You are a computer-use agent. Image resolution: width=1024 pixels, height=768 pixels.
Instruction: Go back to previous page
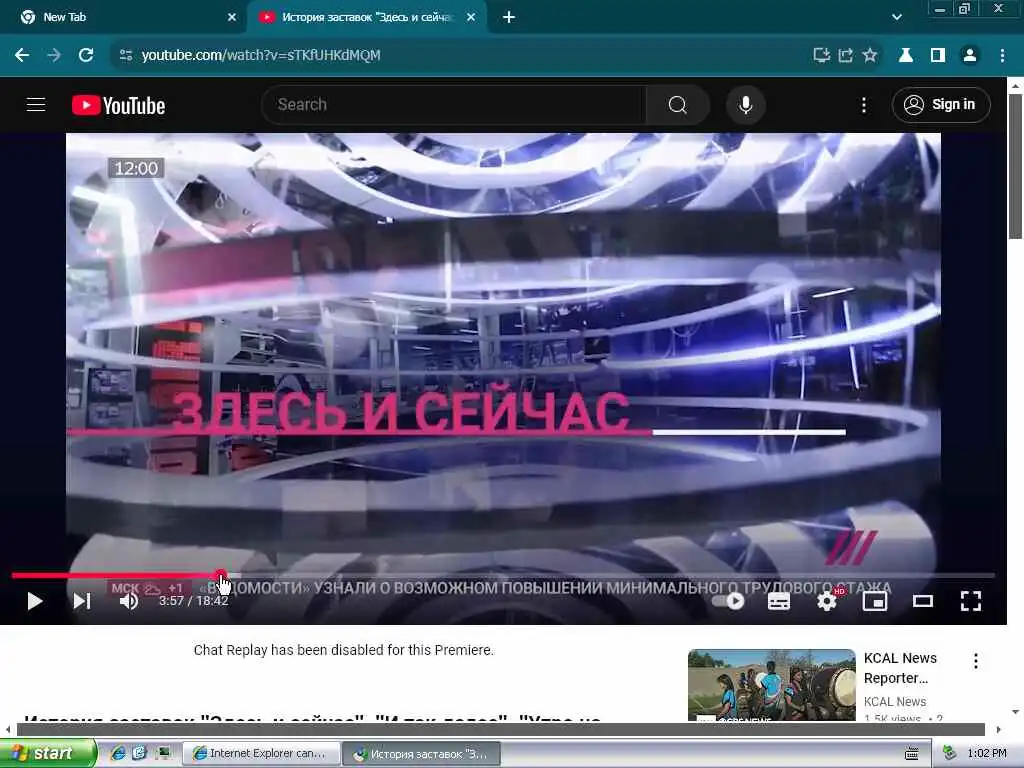click(22, 55)
